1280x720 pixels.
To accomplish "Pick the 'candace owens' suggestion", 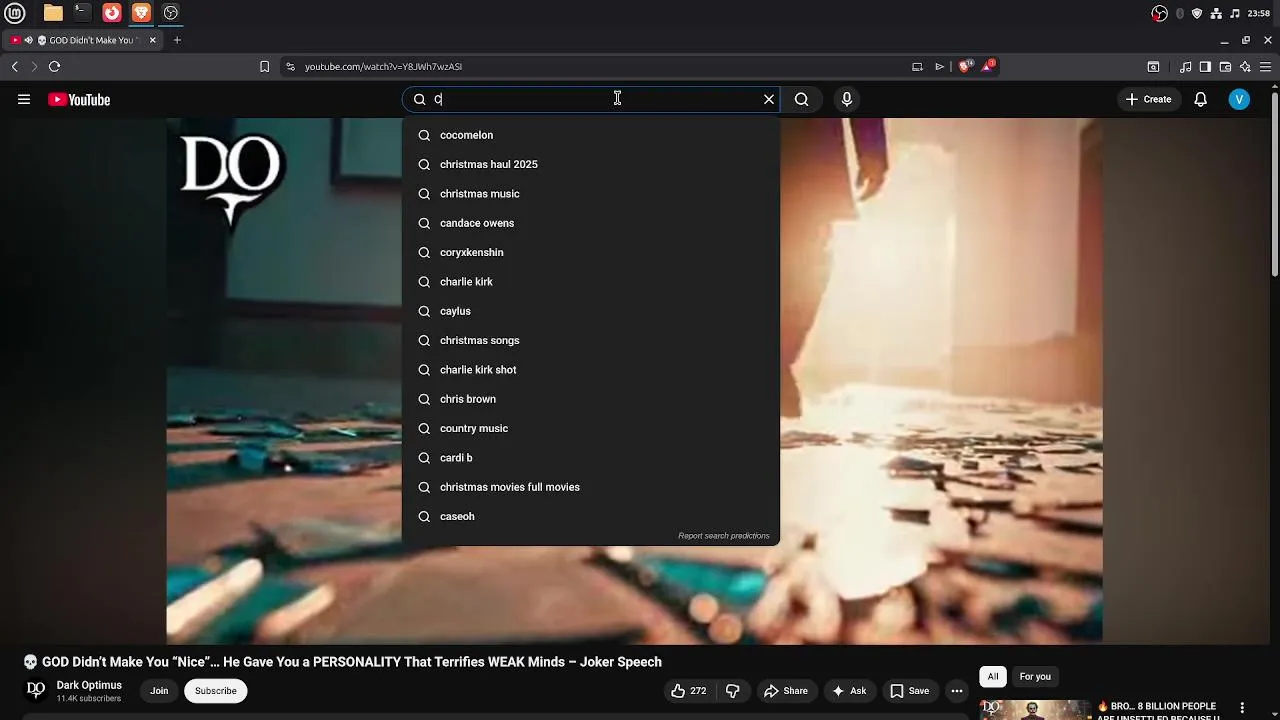I will point(590,223).
